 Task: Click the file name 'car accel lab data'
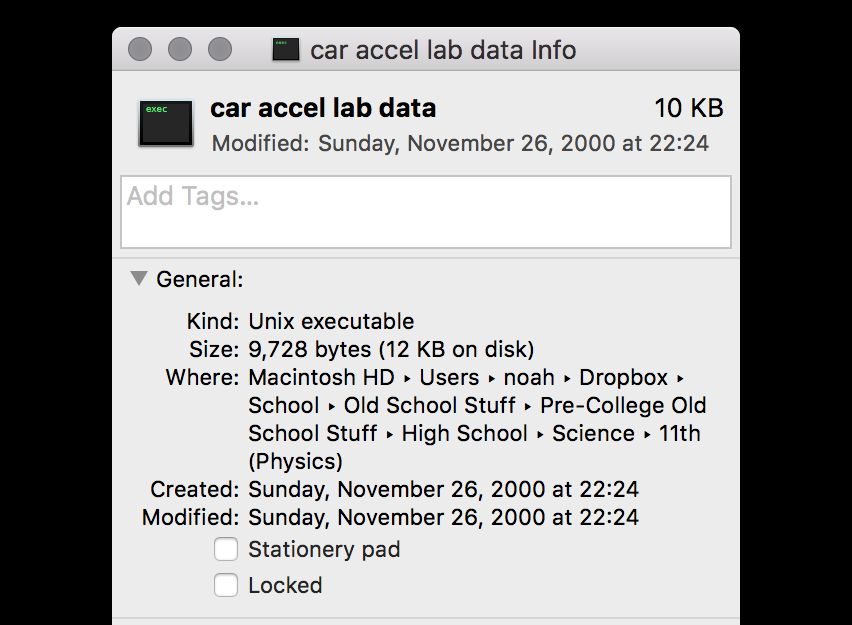(x=323, y=108)
